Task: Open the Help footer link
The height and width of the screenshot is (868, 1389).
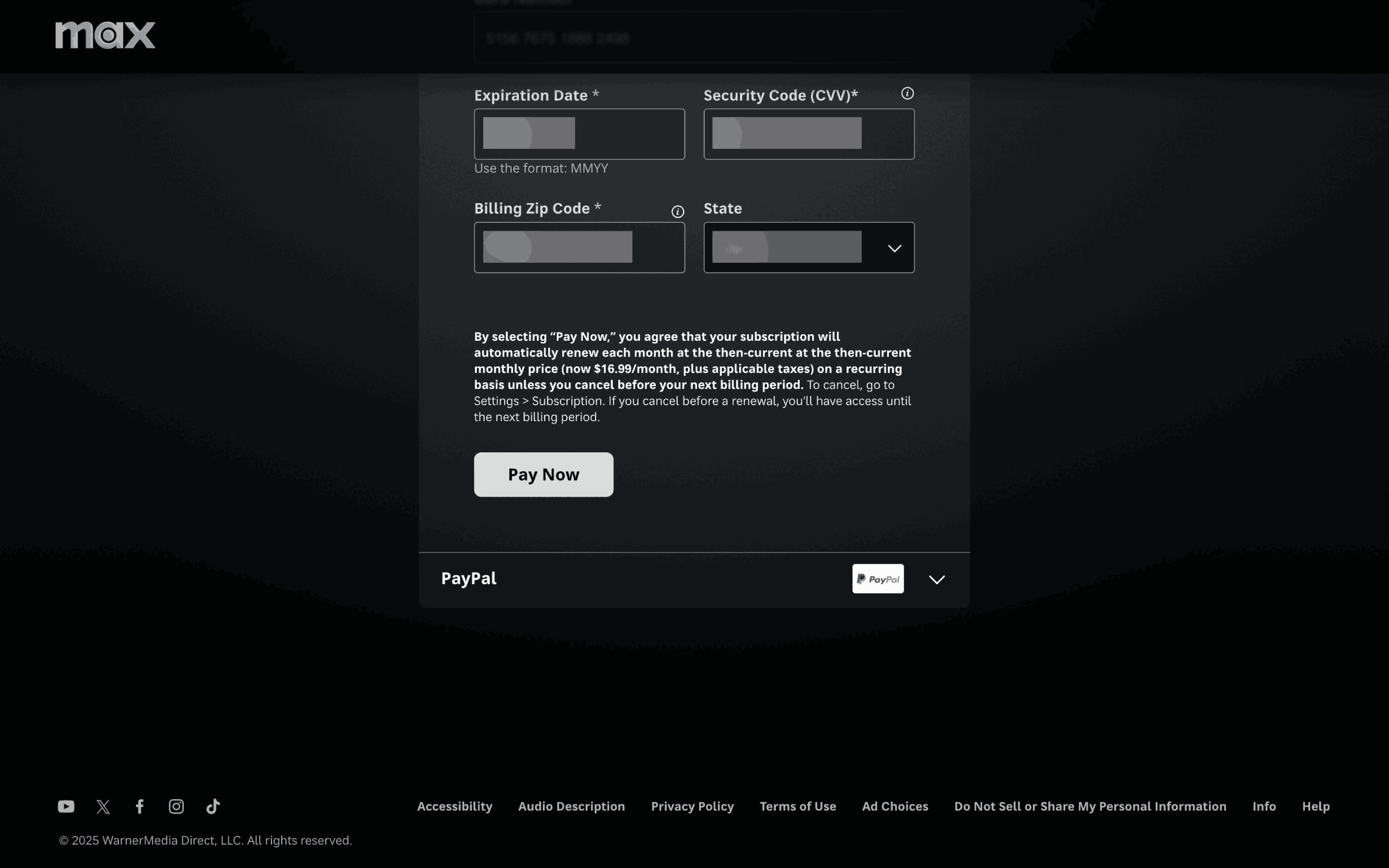Action: 1316,806
